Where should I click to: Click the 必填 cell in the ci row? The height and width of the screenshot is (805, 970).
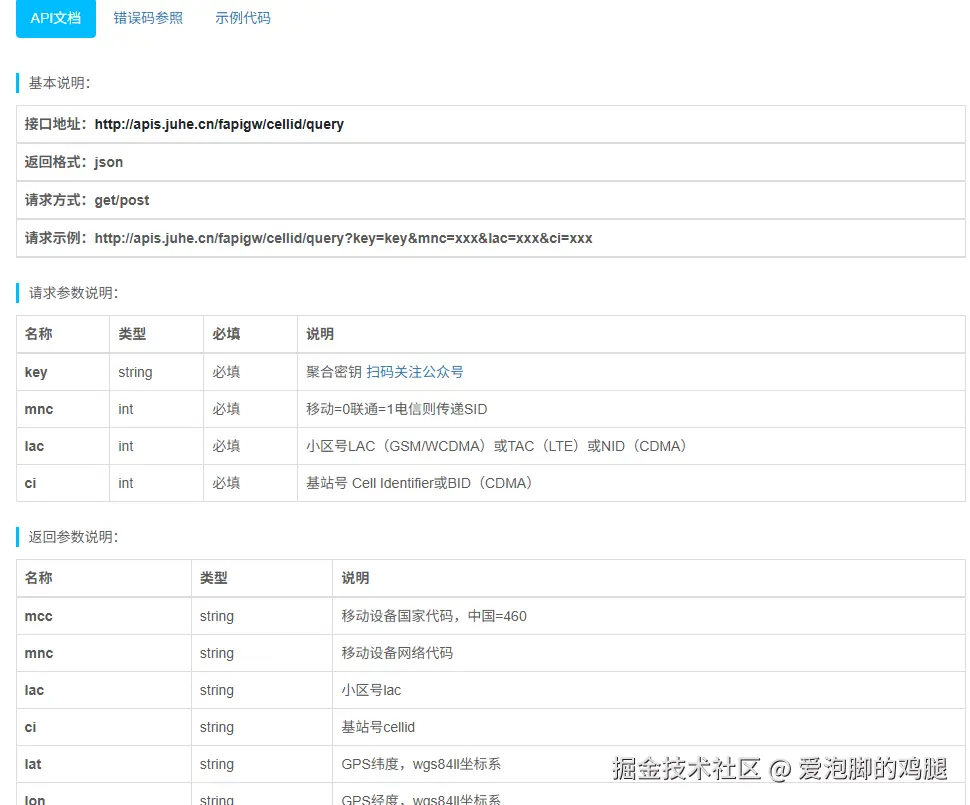pos(251,483)
